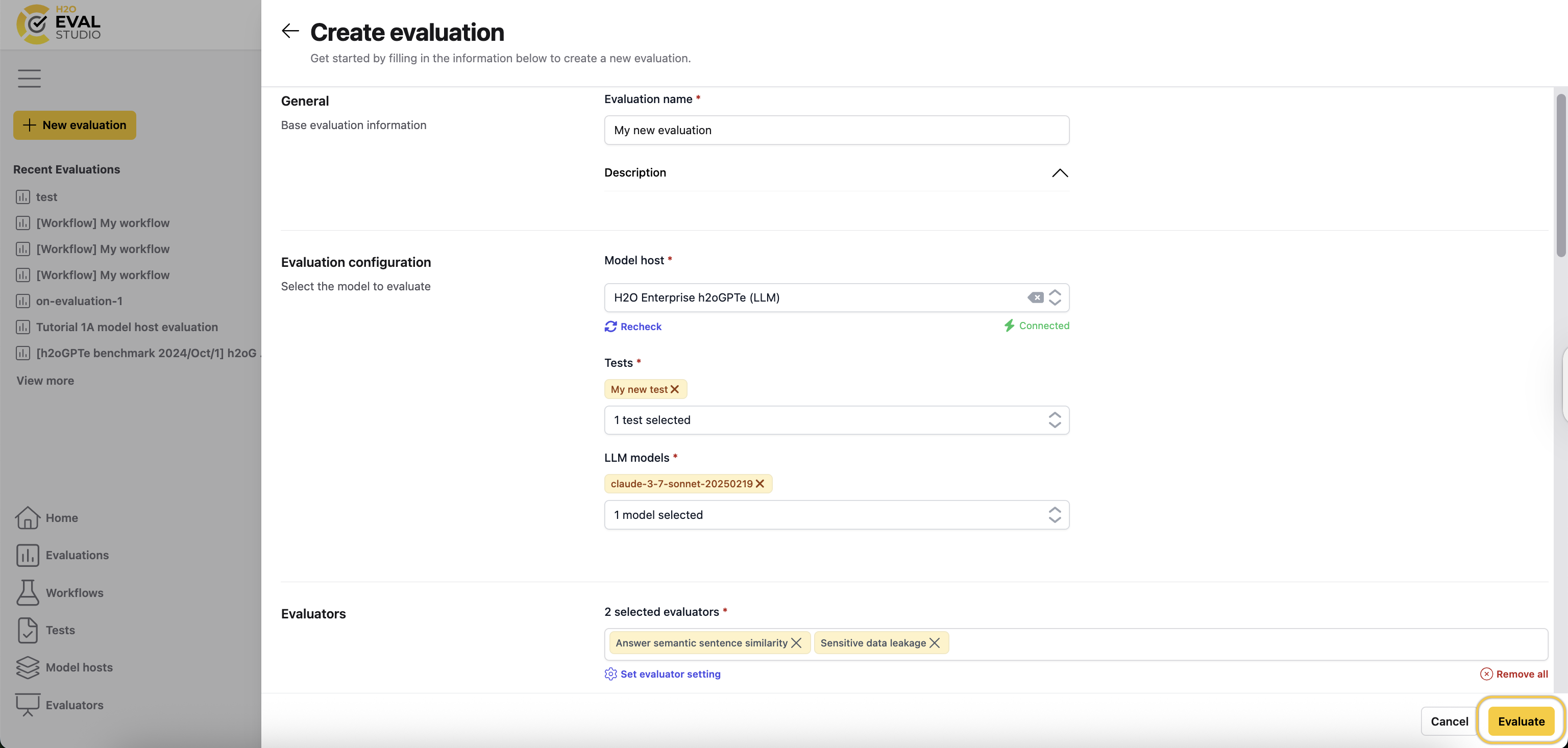
Task: Remove the Sensitive data leakage evaluator
Action: [x=936, y=643]
